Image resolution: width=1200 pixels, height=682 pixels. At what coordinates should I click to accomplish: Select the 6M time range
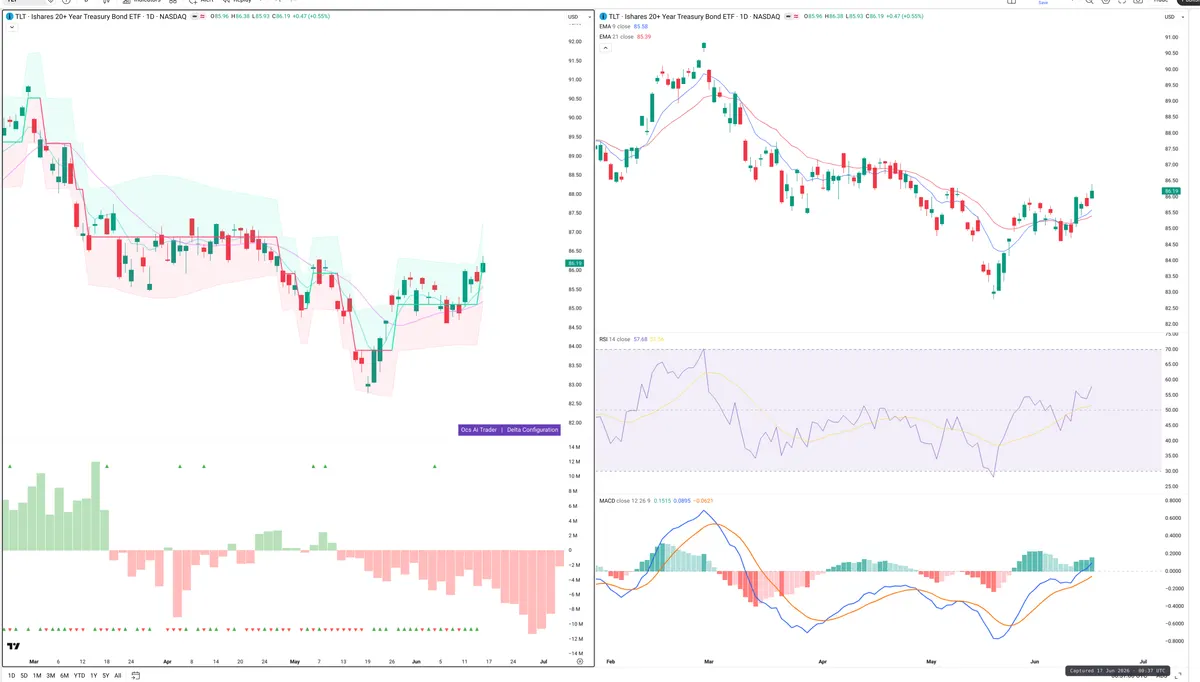(64, 675)
